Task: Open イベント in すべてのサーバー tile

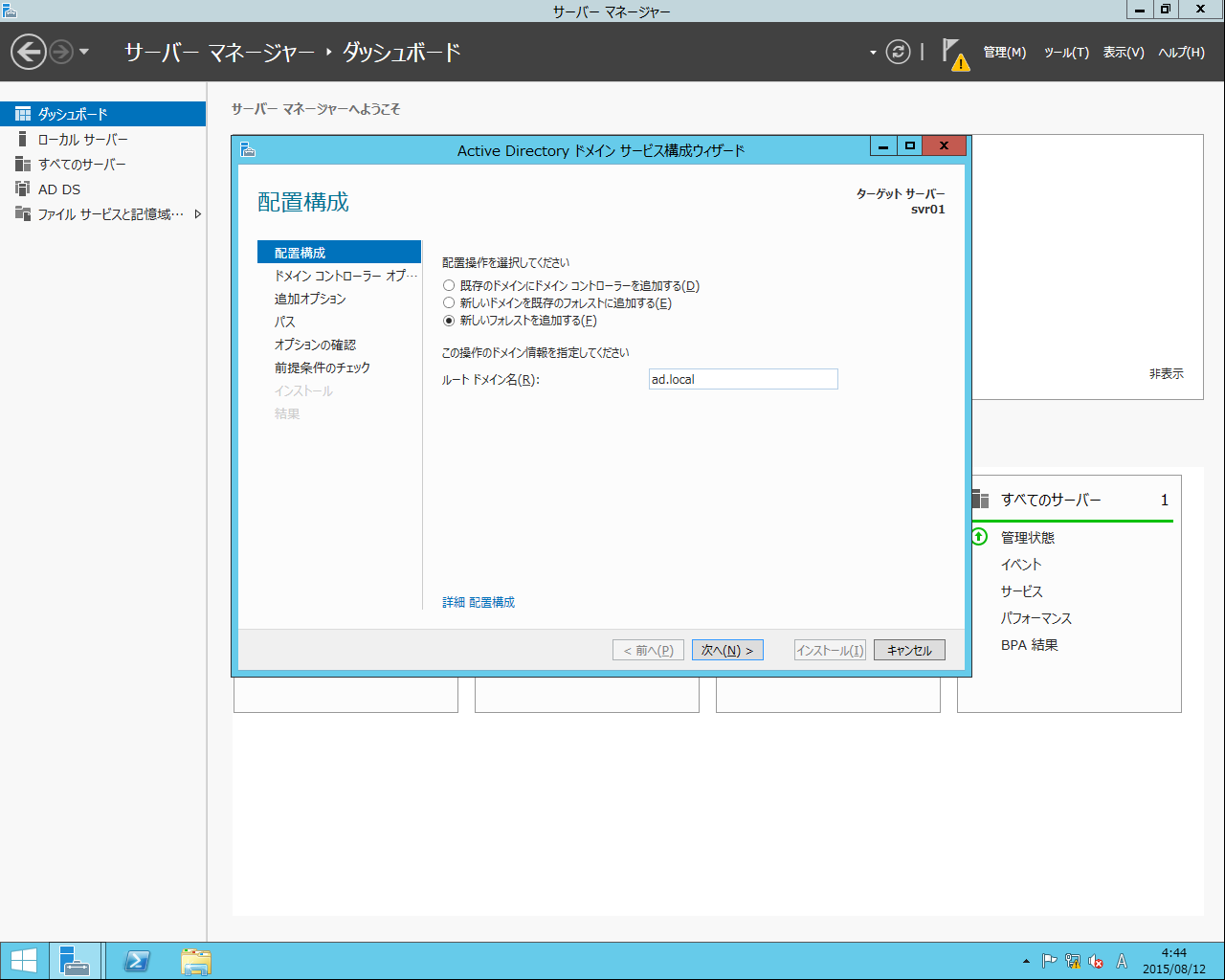Action: [x=1020, y=565]
